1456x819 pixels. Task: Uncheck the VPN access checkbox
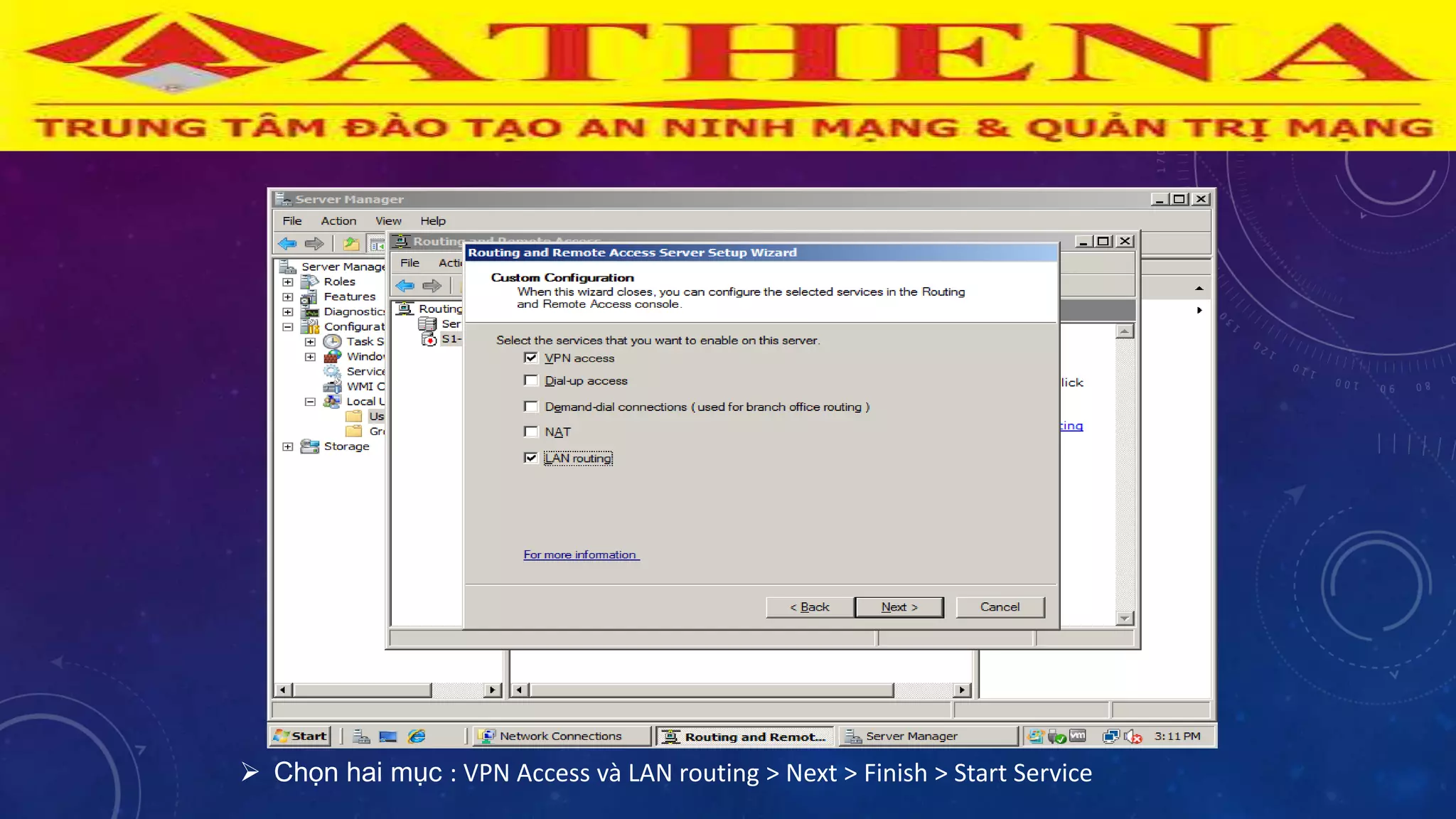pyautogui.click(x=531, y=358)
